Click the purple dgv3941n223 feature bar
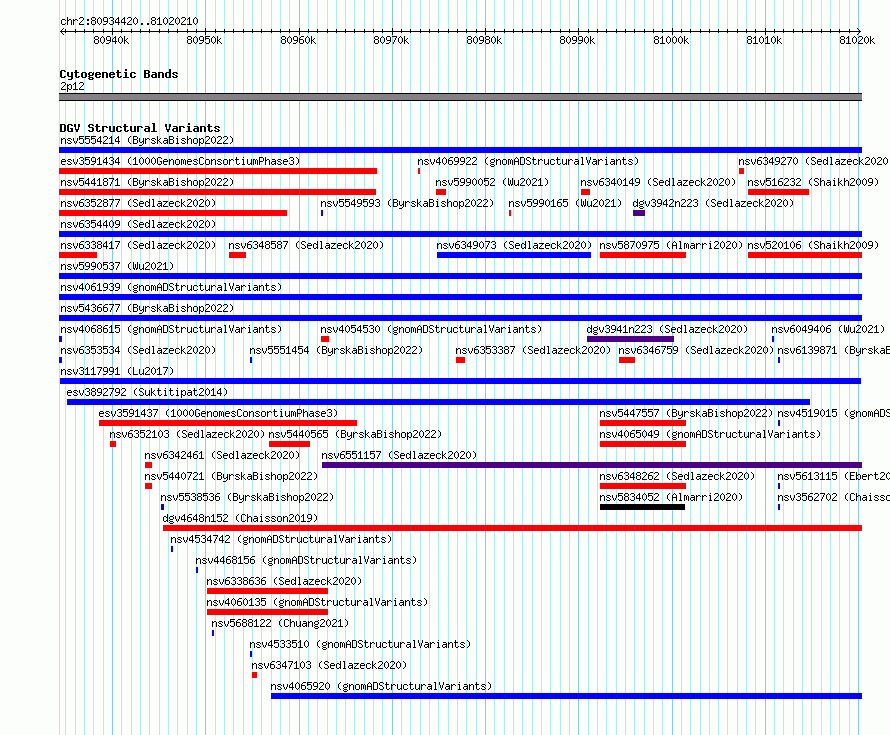Viewport: 890px width, 735px height. point(630,339)
